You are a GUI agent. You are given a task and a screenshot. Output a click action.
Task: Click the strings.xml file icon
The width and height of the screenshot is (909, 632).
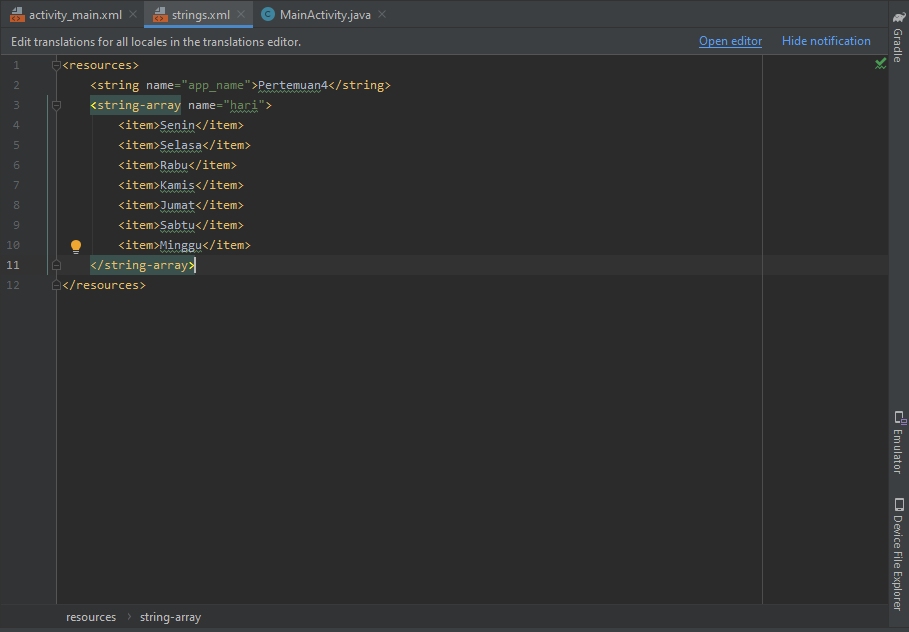click(x=159, y=15)
